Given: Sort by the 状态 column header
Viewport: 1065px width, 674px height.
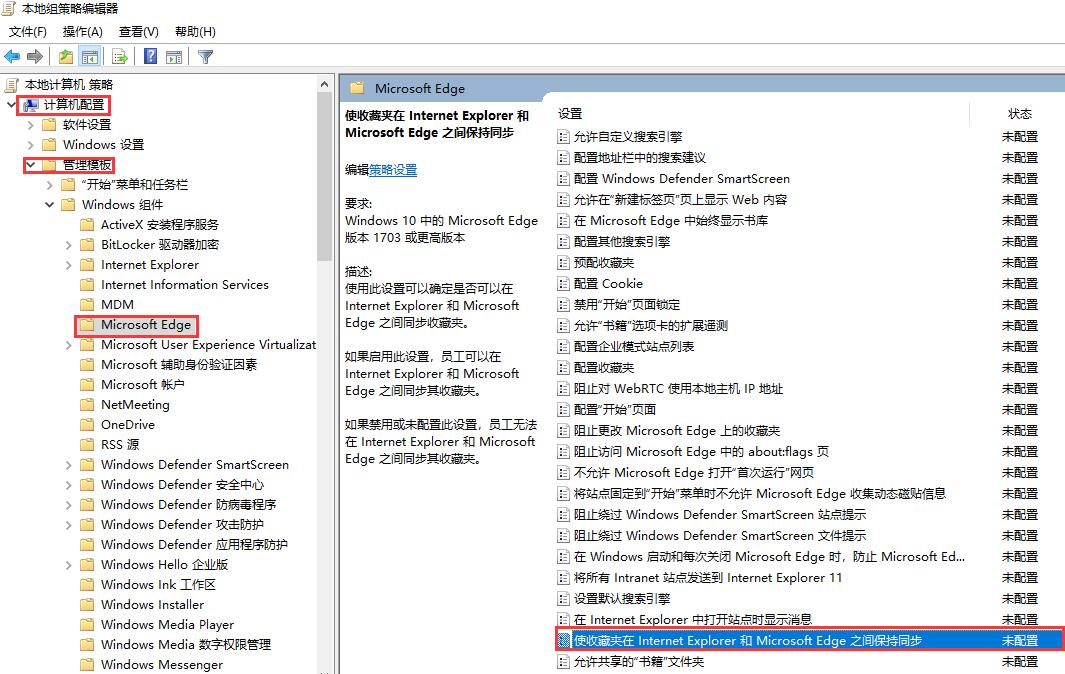Looking at the screenshot, I should coord(1019,113).
